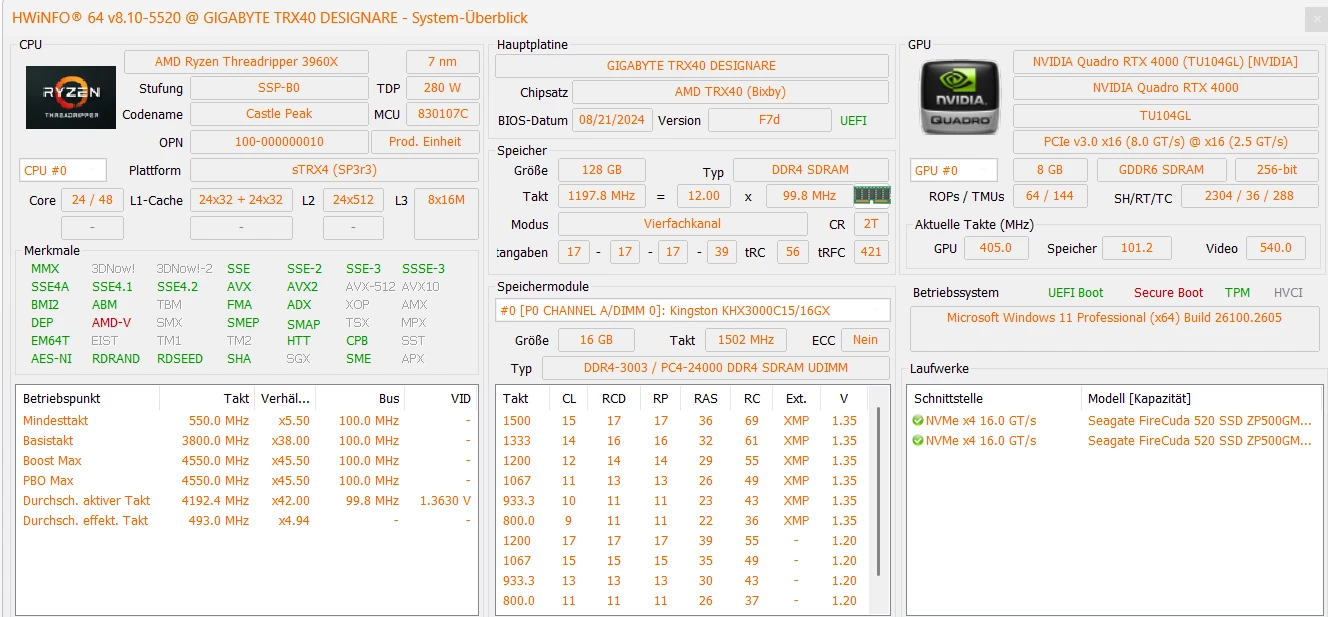Click the Schnittstelle column header in Laufwerke
Image resolution: width=1328 pixels, height=617 pixels.
[x=994, y=398]
